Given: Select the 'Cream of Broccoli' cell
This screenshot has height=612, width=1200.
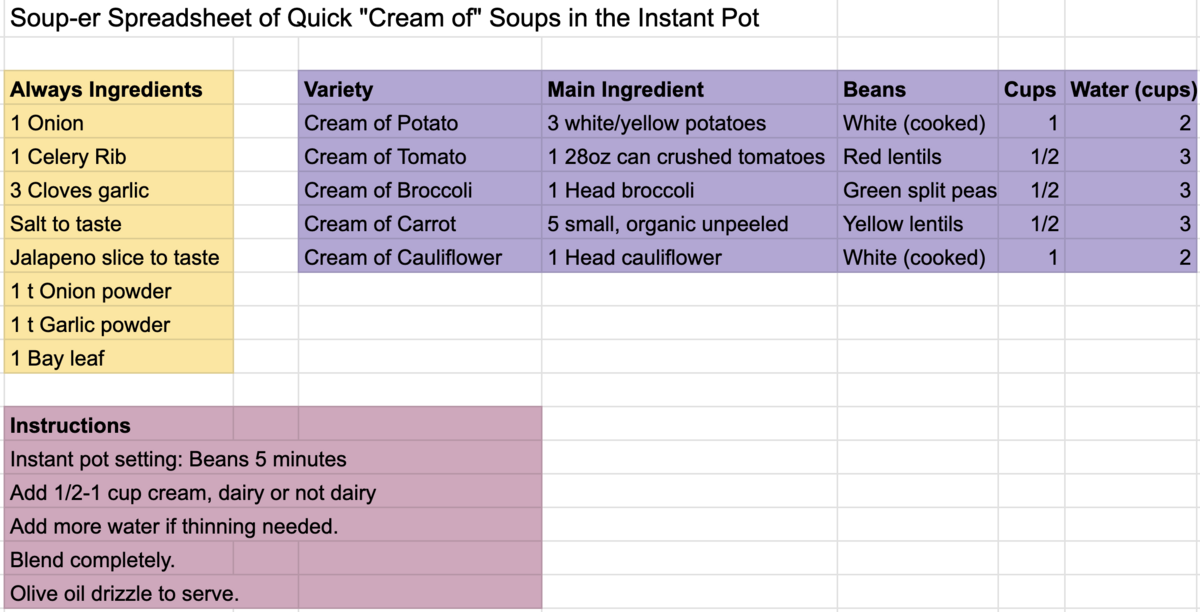Looking at the screenshot, I should point(420,190).
